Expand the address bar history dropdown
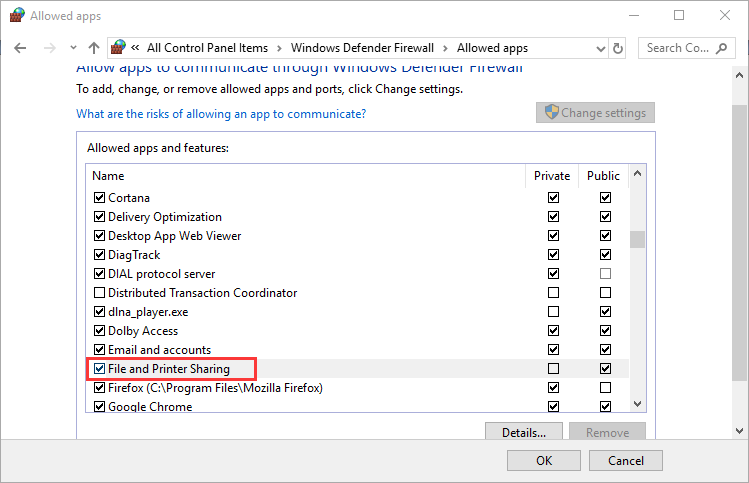Viewport: 749px width, 483px height. [600, 48]
